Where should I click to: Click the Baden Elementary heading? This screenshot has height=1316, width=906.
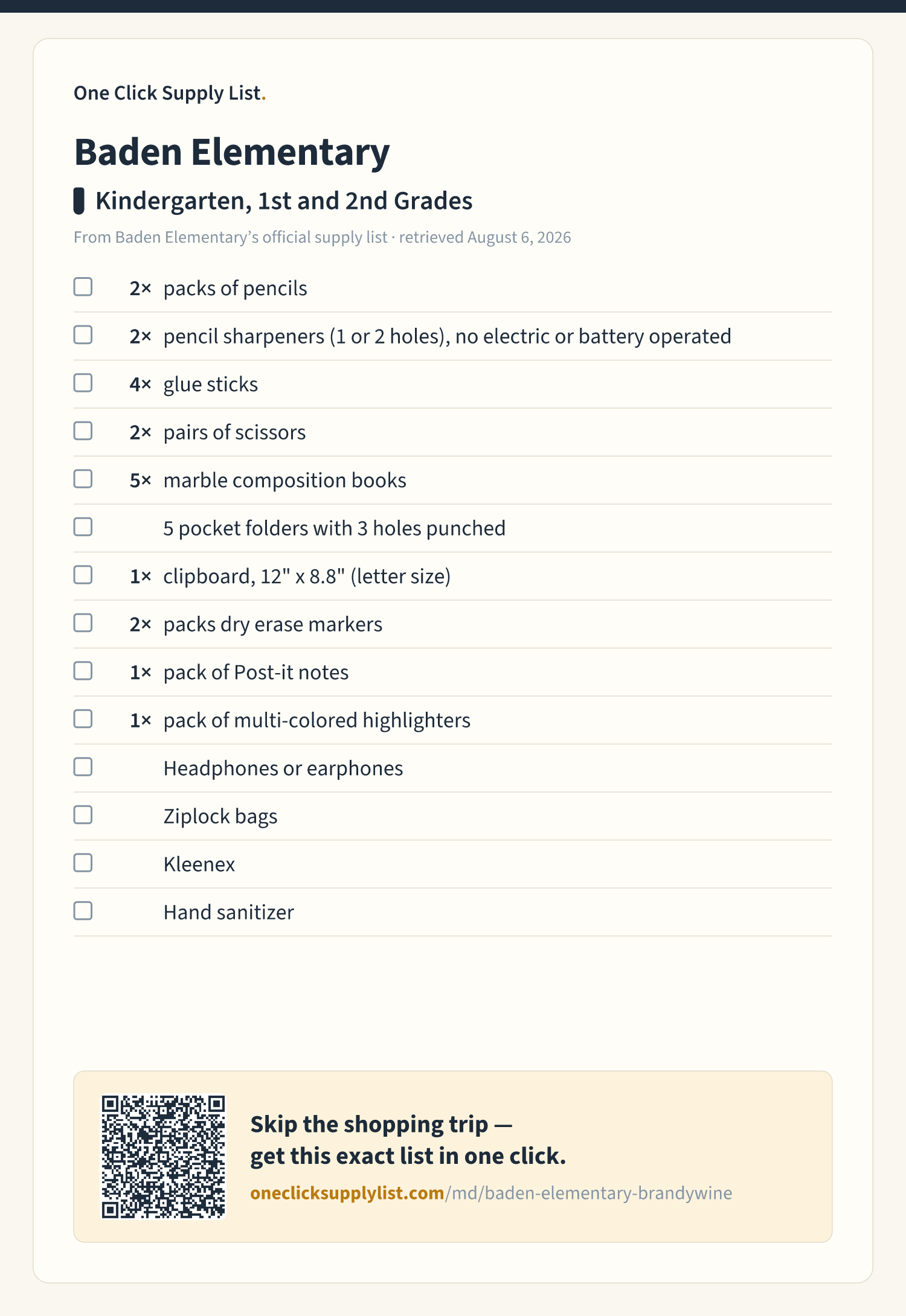[x=232, y=152]
